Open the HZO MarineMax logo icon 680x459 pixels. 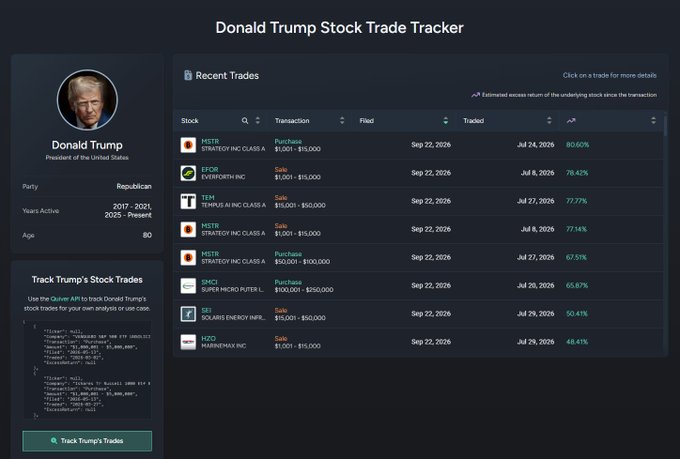[x=188, y=342]
